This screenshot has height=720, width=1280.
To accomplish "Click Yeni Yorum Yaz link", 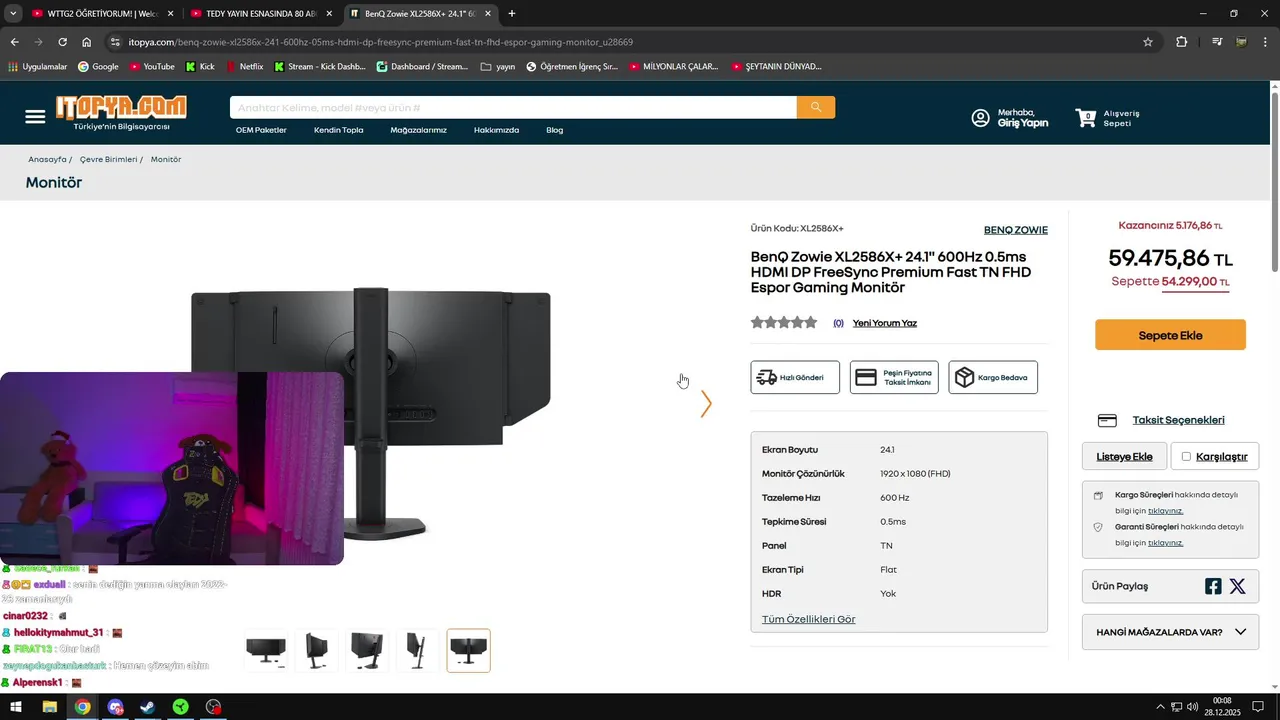I will point(884,323).
